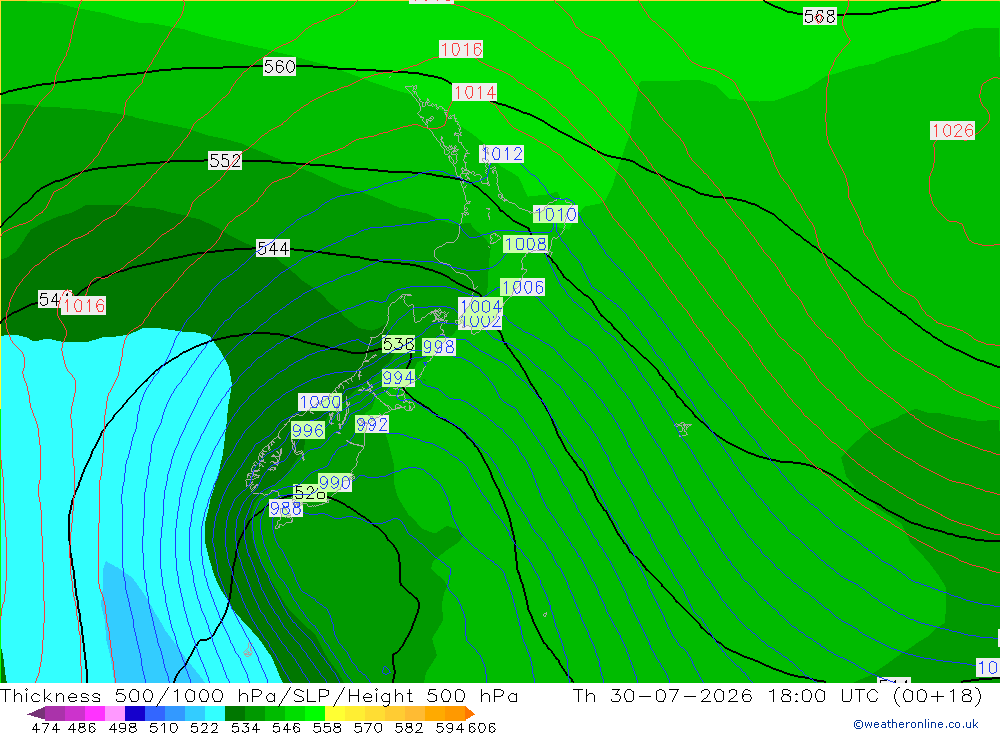The width and height of the screenshot is (1000, 733).
Task: Click the map title 'Thickness 500/1000 hPa/SLP/Height 500 hPa'
Action: [260, 695]
